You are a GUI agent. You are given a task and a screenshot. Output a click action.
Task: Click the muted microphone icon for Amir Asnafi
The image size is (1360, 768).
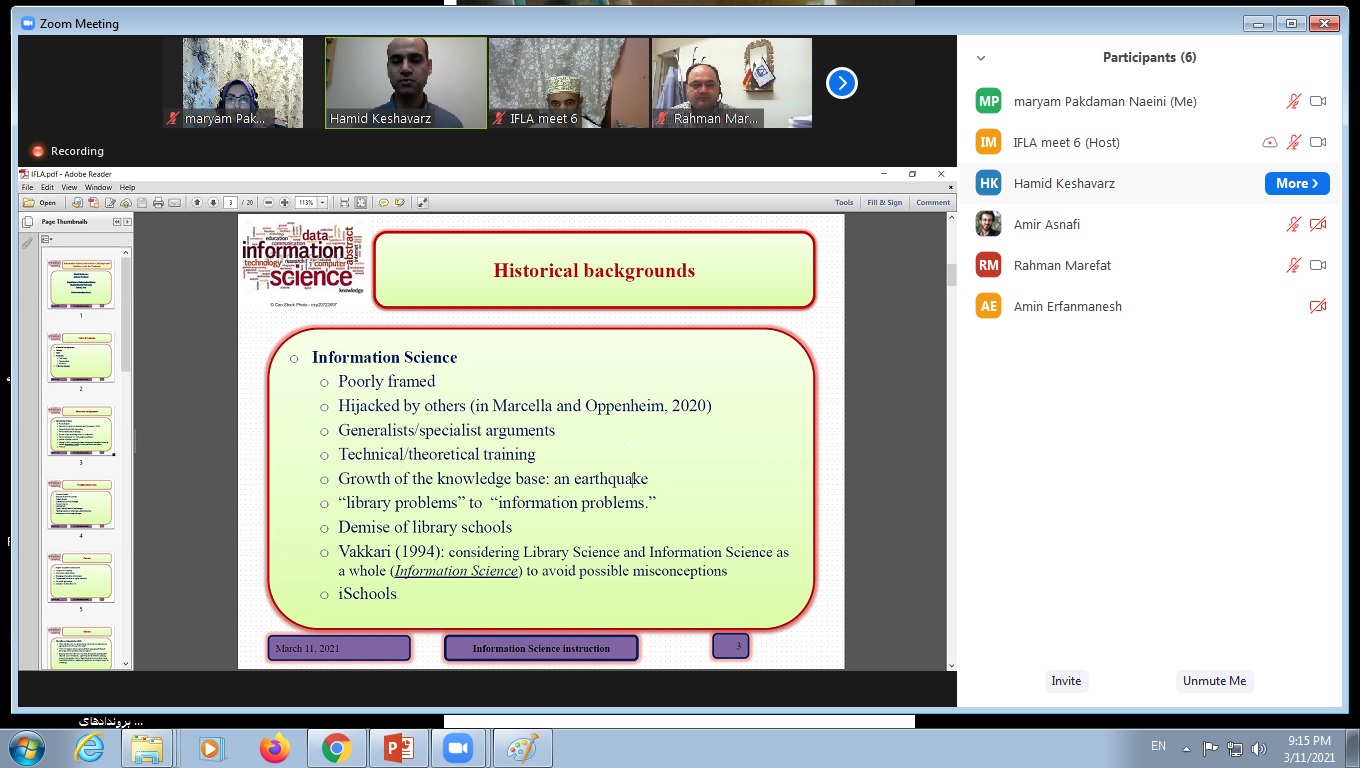[1293, 224]
